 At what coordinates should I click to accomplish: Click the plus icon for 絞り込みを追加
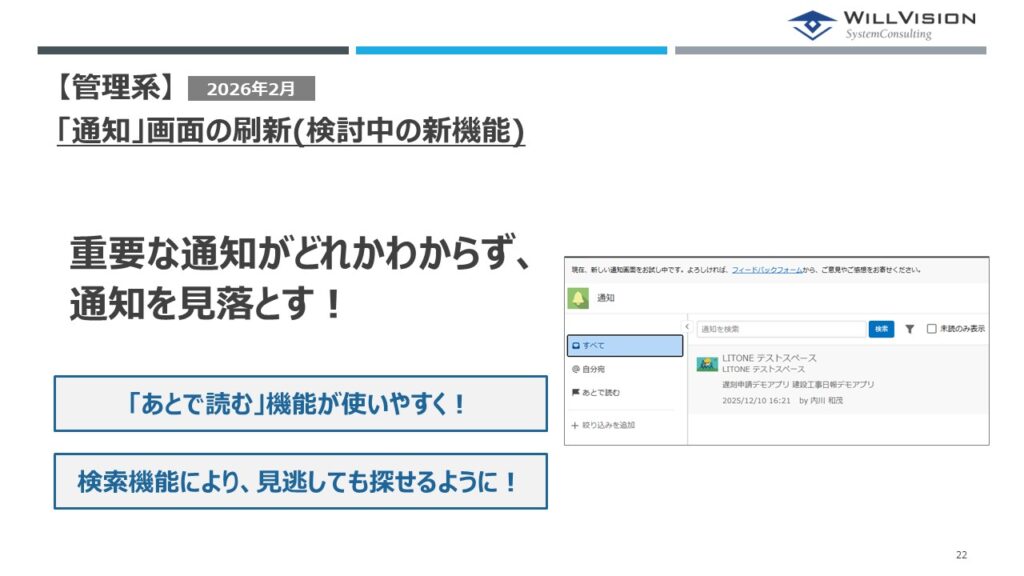click(575, 425)
